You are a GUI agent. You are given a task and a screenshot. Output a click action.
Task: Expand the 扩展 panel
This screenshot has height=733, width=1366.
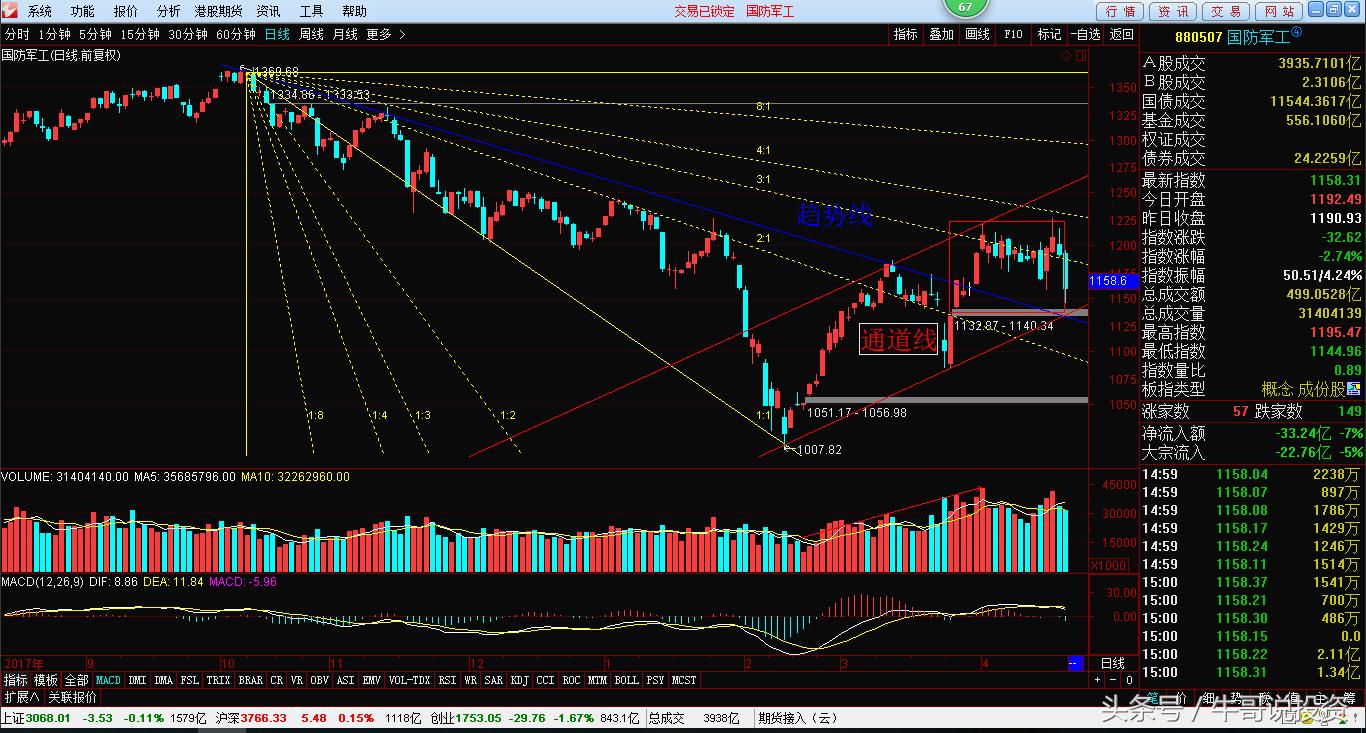22,697
